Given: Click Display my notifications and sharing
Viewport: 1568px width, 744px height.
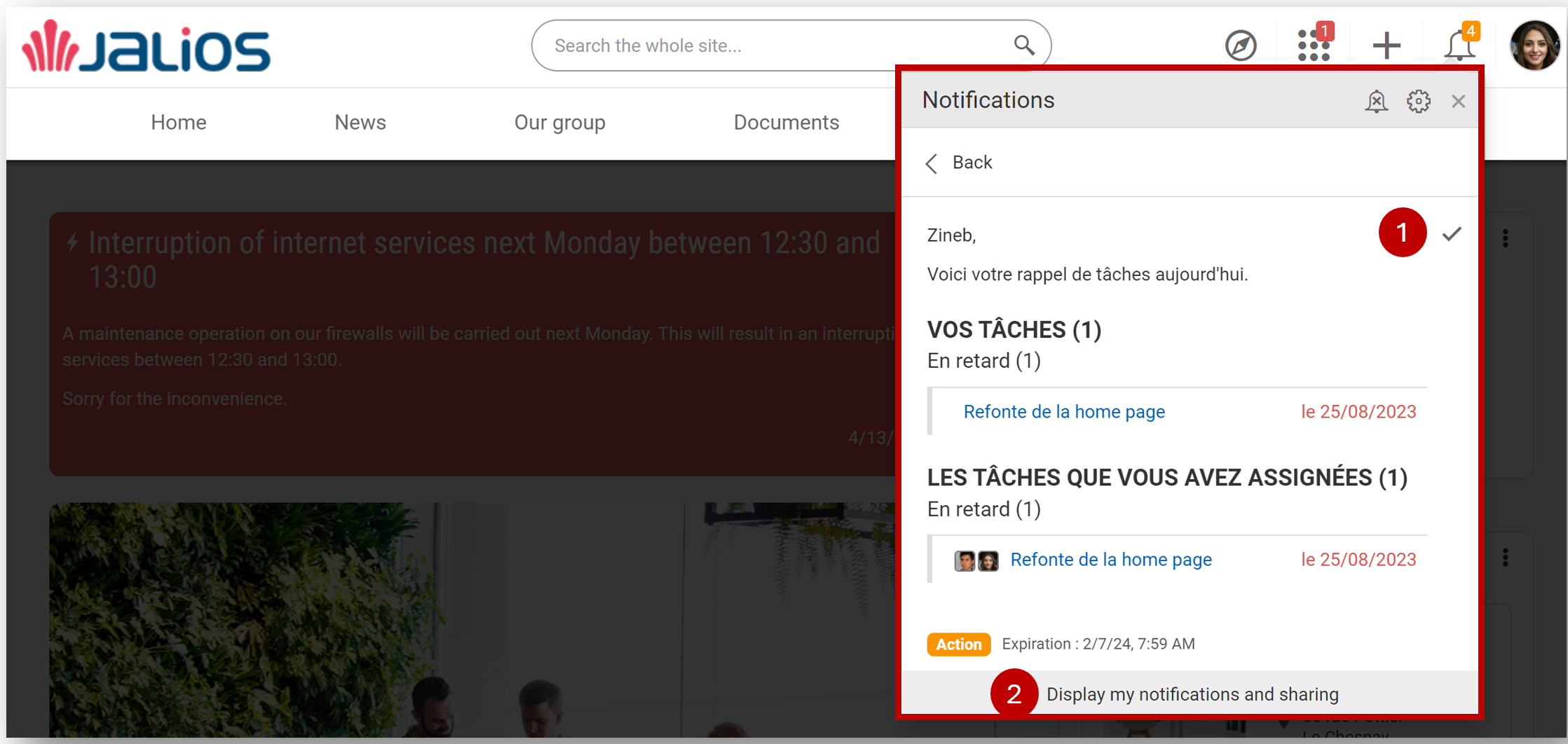Looking at the screenshot, I should pos(1192,694).
